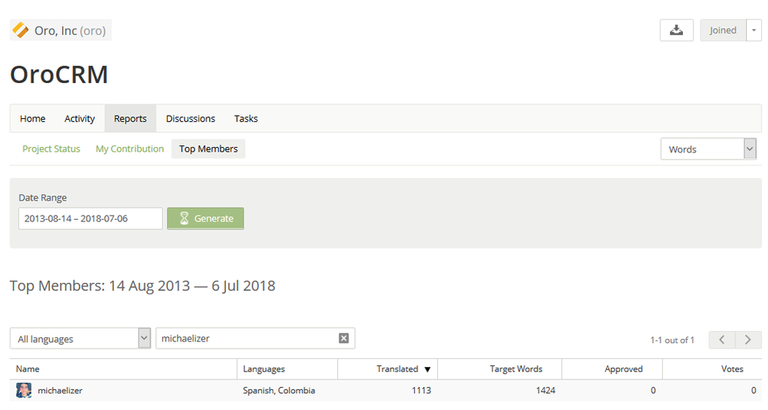This screenshot has height=410, width=768.
Task: Click the Oro, Inc pencil logo icon
Action: 20,30
